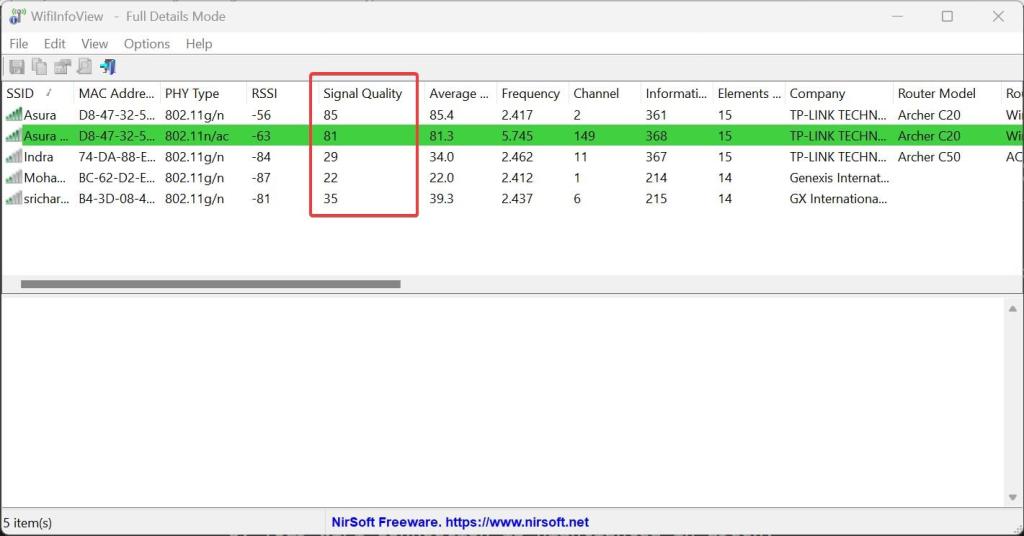Open the View menu
Image resolution: width=1024 pixels, height=536 pixels.
pos(94,44)
